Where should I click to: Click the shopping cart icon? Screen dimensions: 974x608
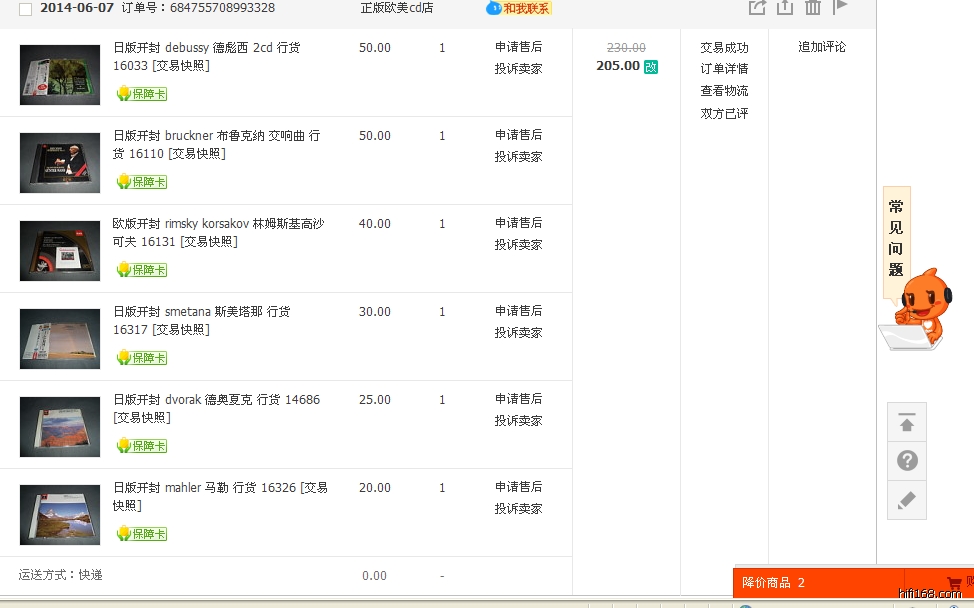click(953, 582)
